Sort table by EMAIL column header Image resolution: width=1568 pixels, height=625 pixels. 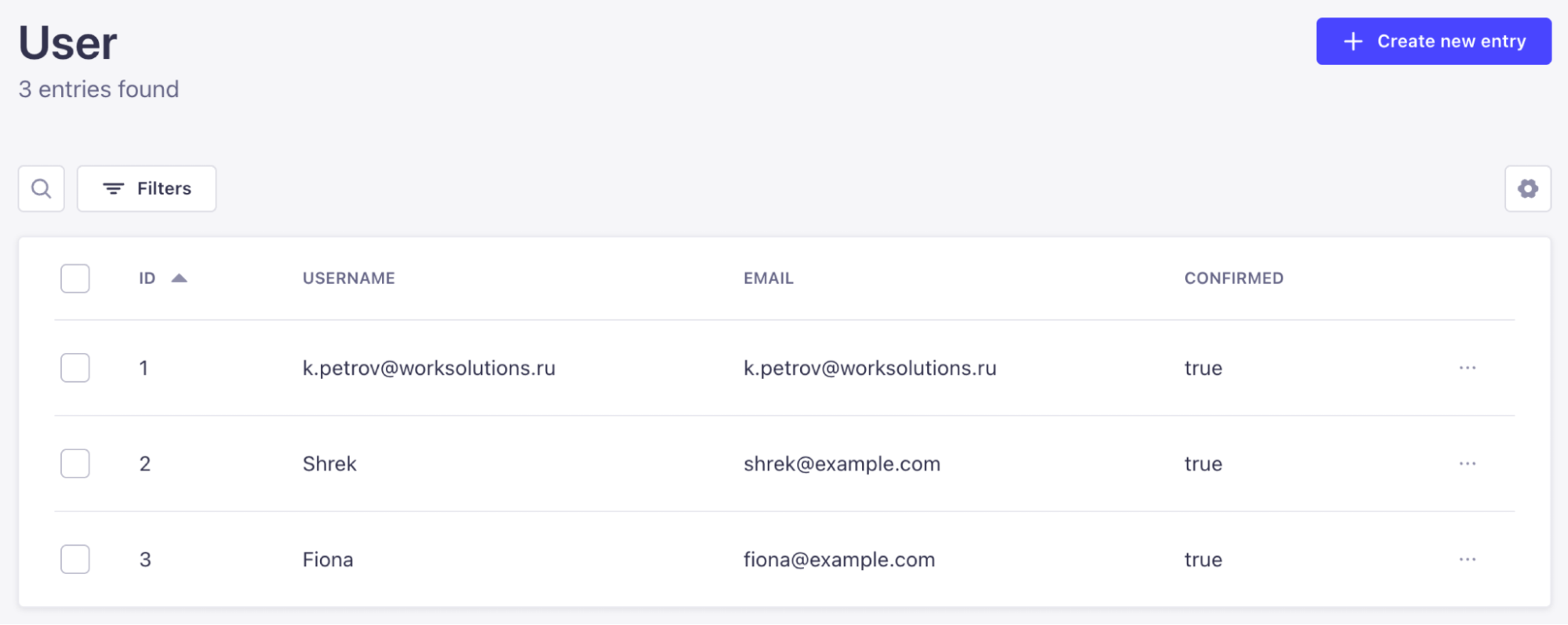(768, 278)
